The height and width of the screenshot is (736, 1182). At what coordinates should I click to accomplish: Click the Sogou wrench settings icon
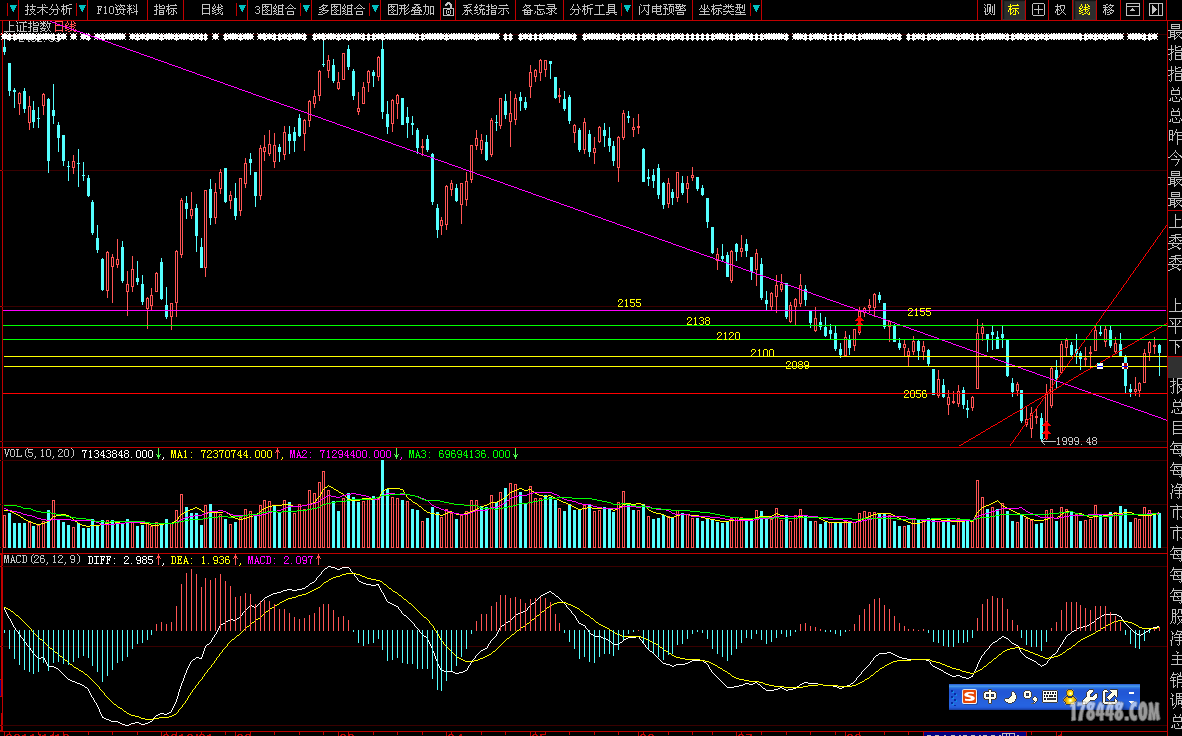pos(1090,696)
